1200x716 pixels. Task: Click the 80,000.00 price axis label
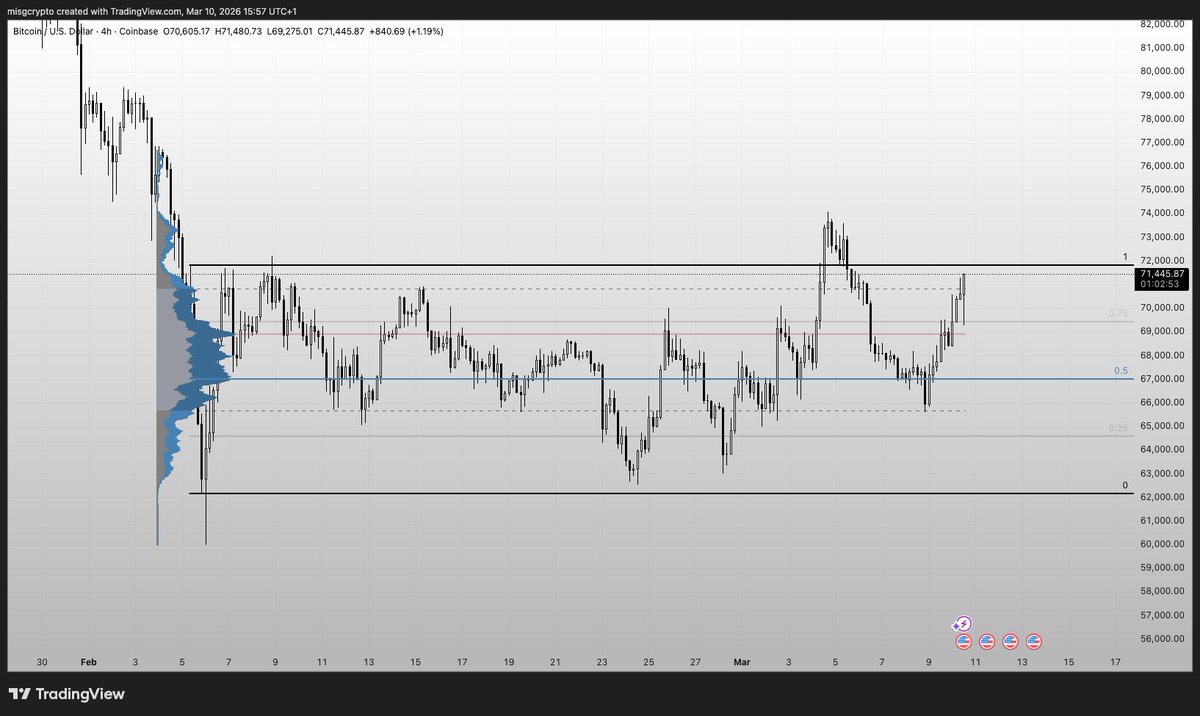coord(1163,71)
